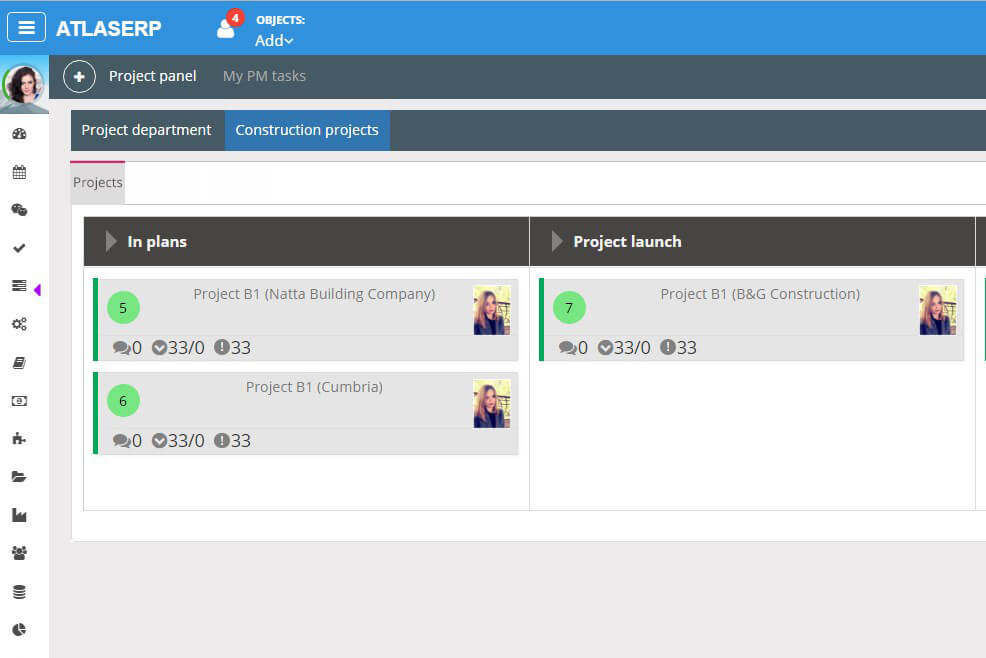Open the dashboard gauge sidebar icon

(19, 133)
